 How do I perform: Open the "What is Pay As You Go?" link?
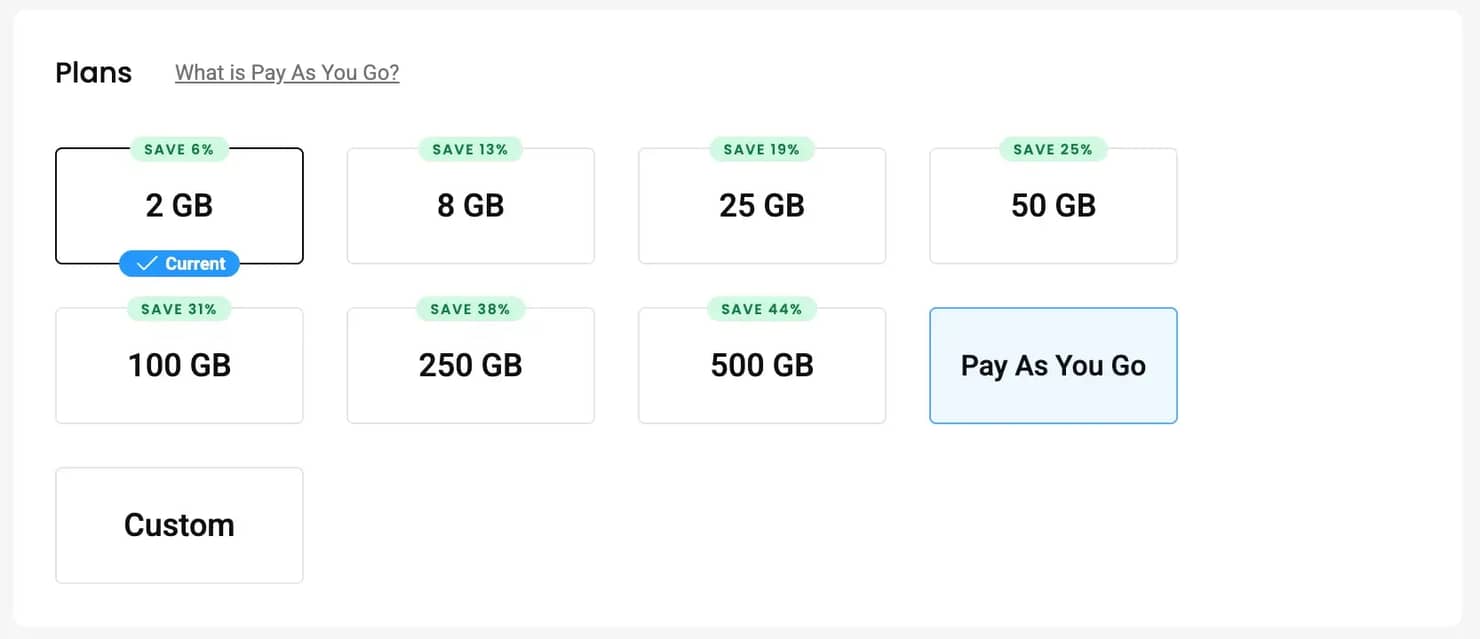click(287, 73)
